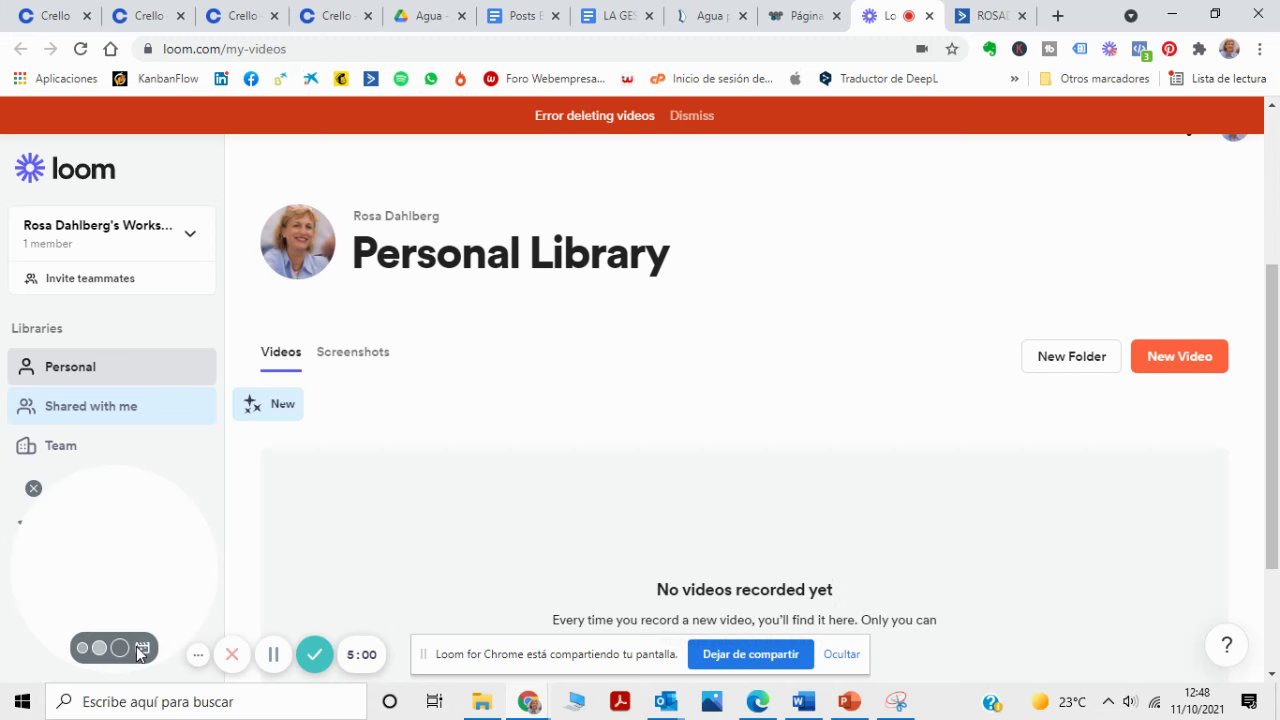The height and width of the screenshot is (720, 1280).
Task: Pause the Loom recording
Action: click(x=273, y=654)
